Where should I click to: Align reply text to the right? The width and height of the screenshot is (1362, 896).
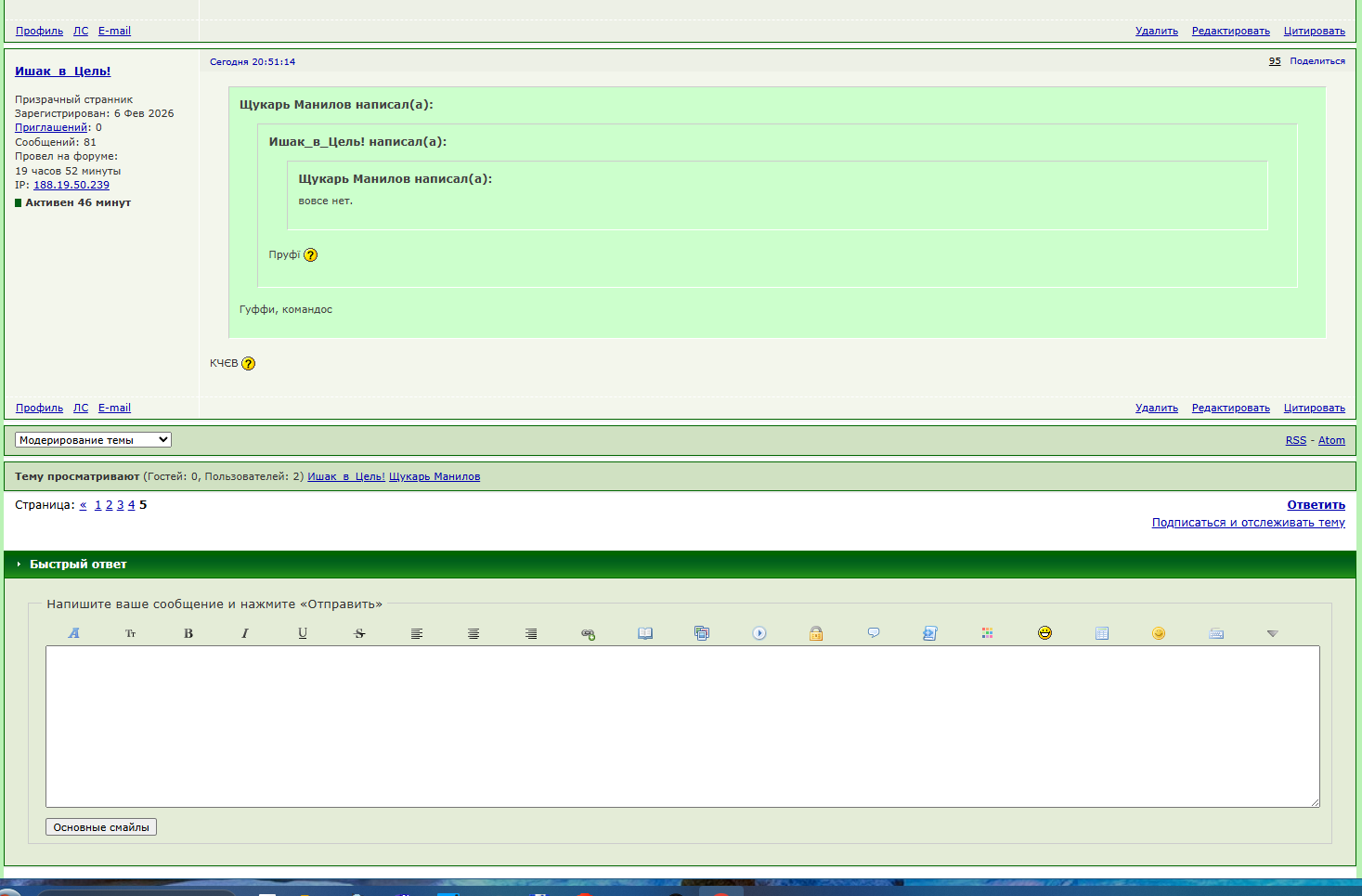531,633
